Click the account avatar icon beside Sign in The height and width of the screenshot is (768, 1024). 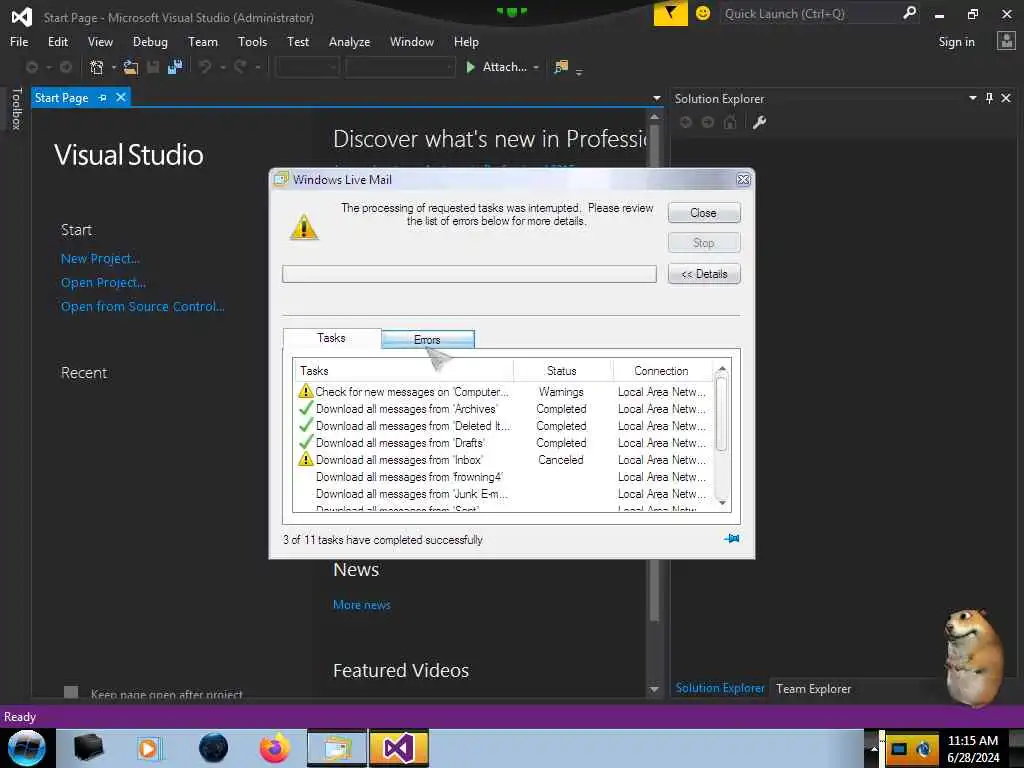point(1006,41)
